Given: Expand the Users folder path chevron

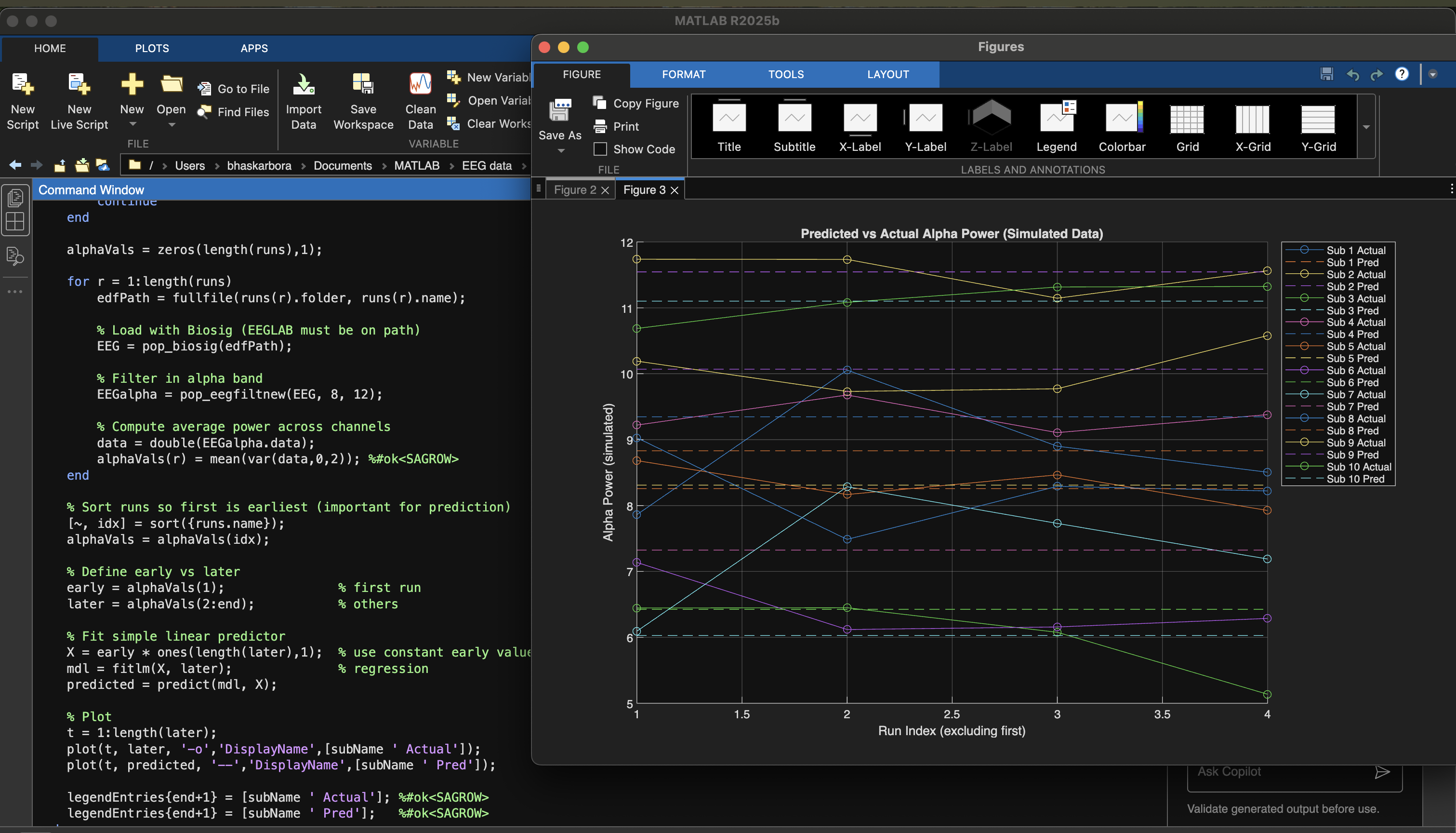Looking at the screenshot, I should click(x=217, y=166).
